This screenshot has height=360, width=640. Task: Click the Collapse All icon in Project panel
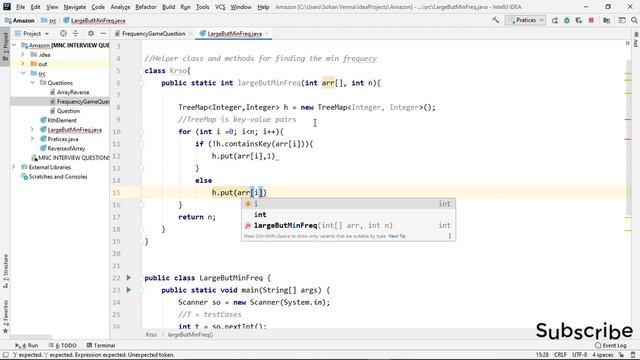point(76,33)
